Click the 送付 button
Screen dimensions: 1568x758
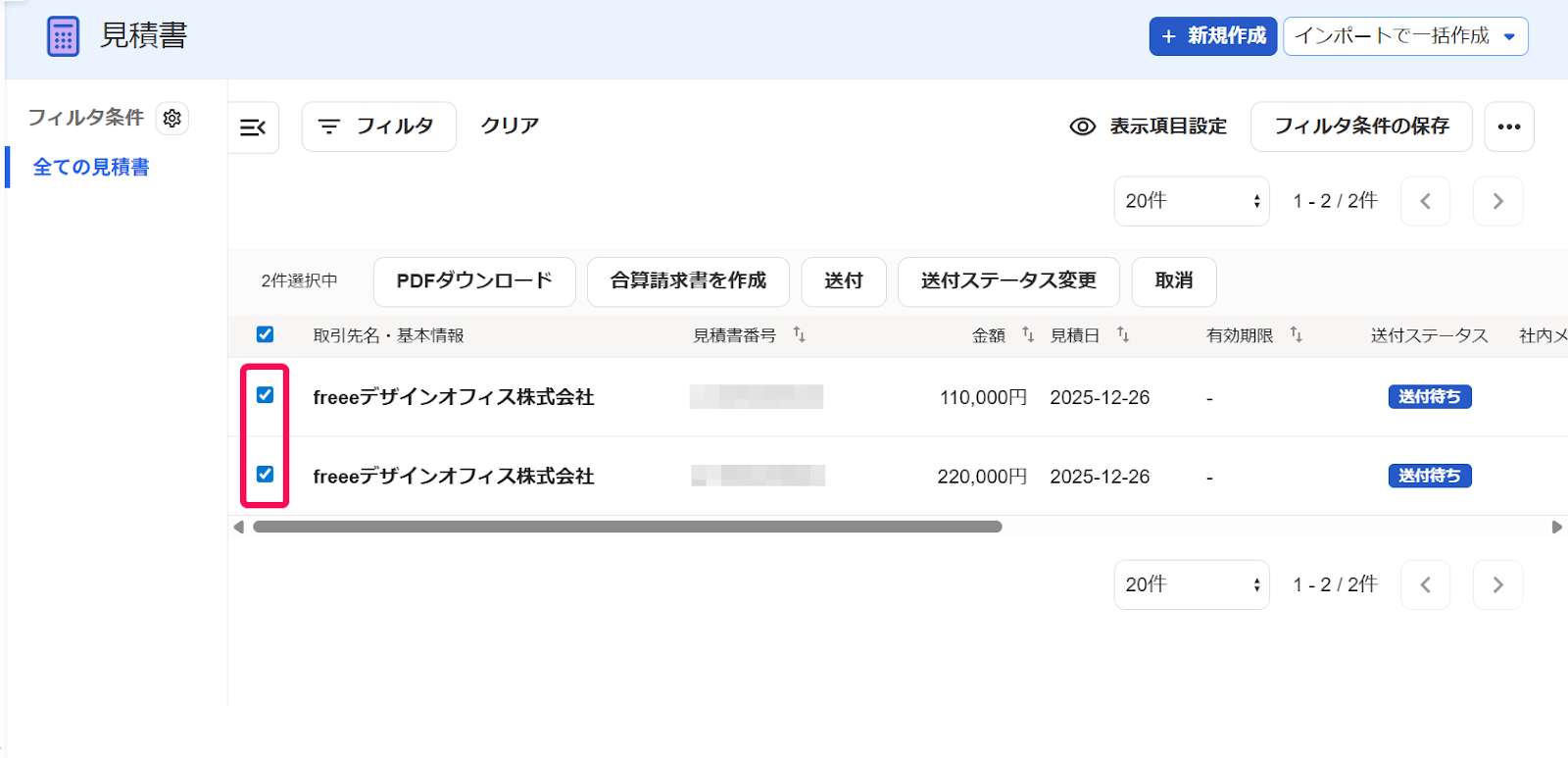pos(844,281)
